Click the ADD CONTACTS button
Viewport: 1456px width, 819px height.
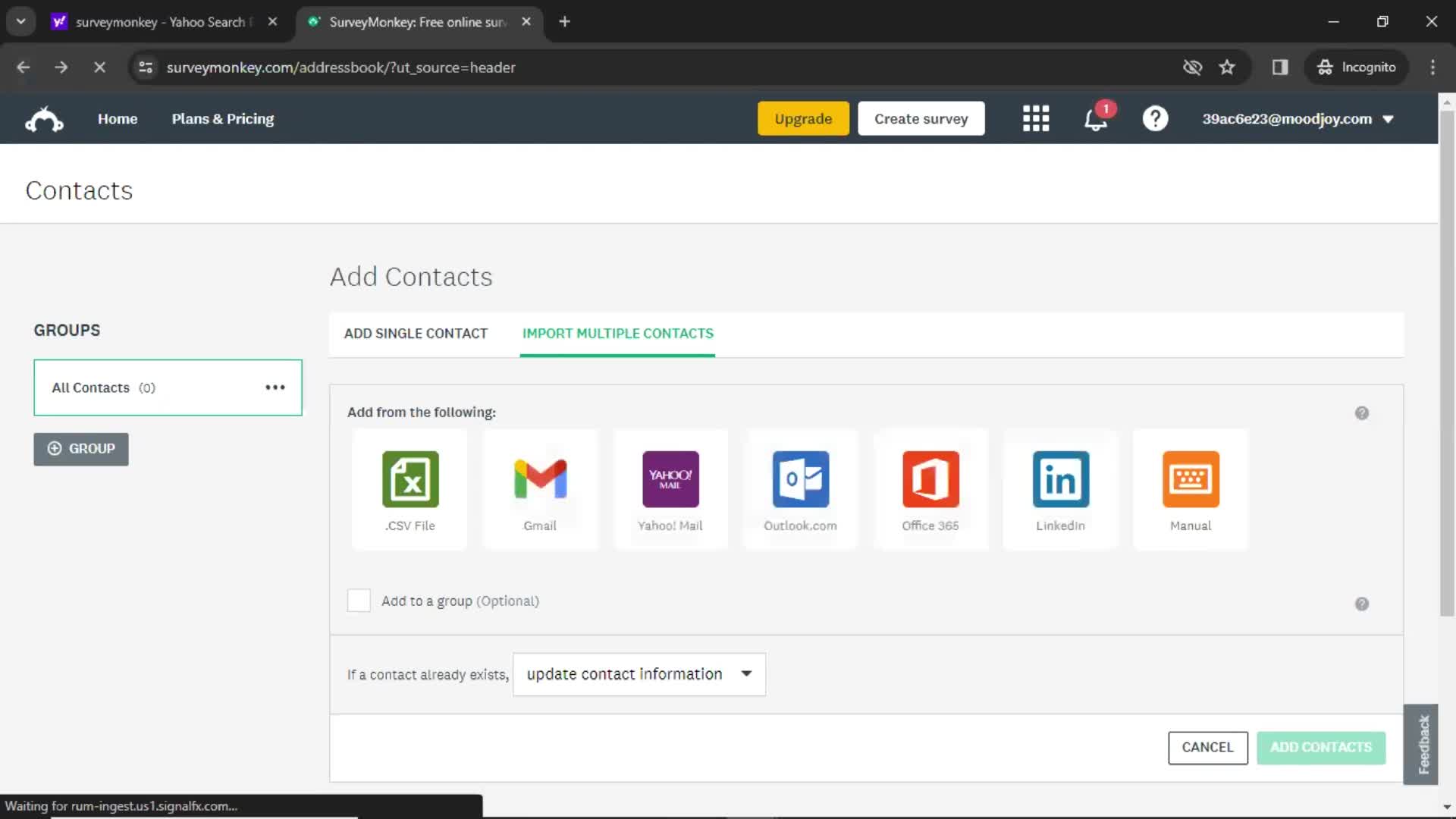(1321, 747)
